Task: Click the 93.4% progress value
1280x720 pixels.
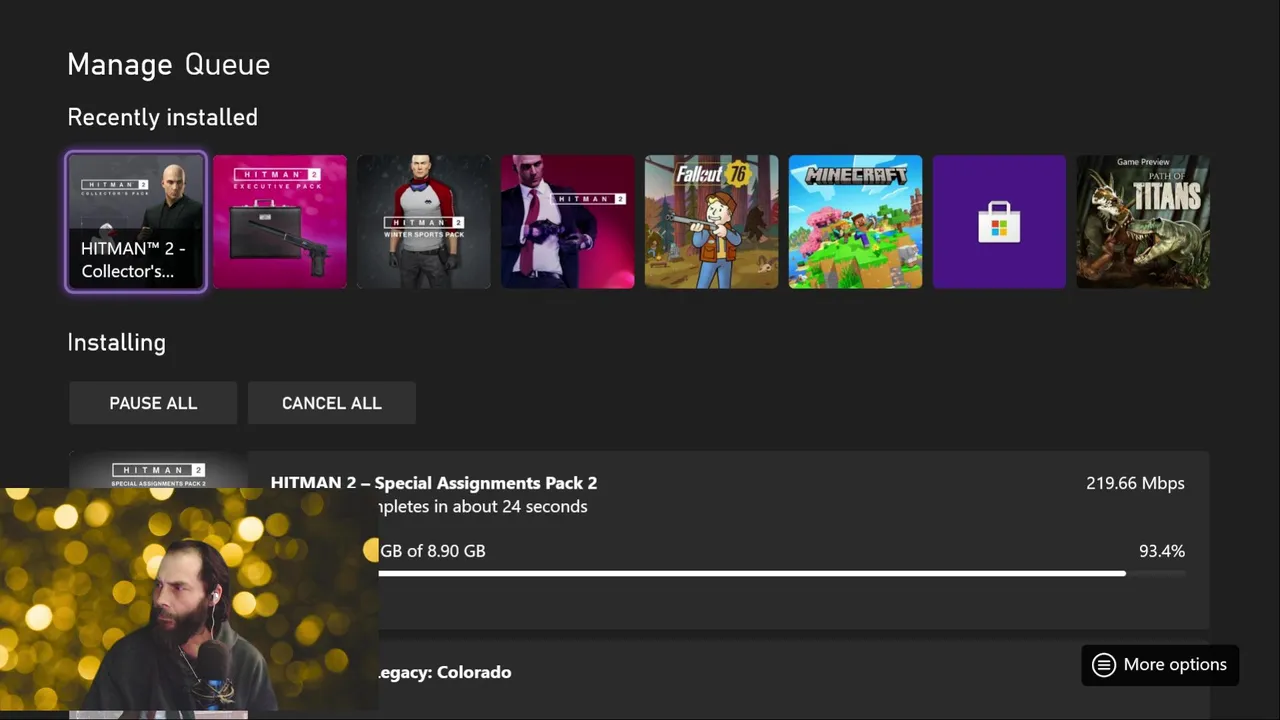Action: (x=1162, y=551)
